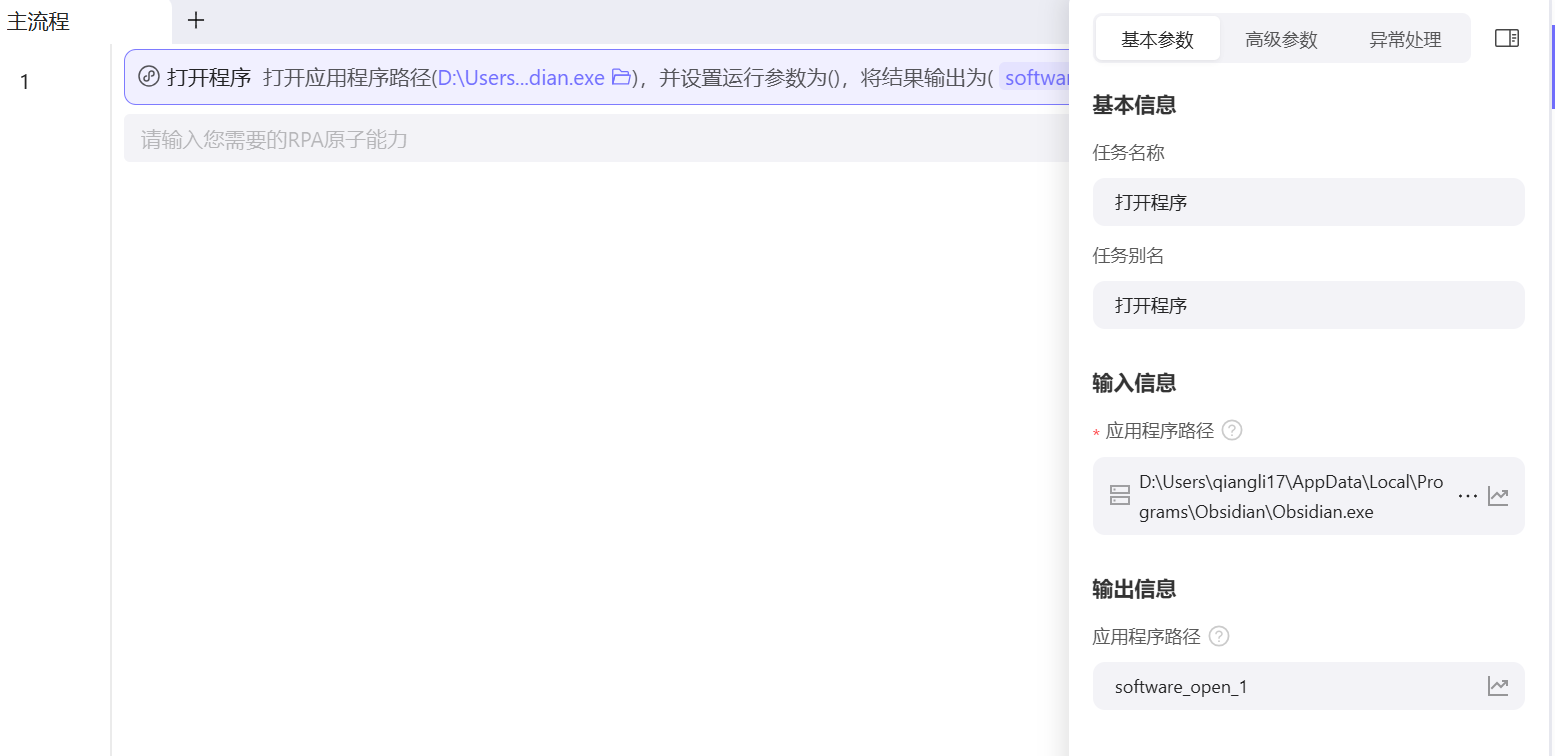Click the element icon left of the path field
This screenshot has height=756, width=1555.
(x=1120, y=495)
